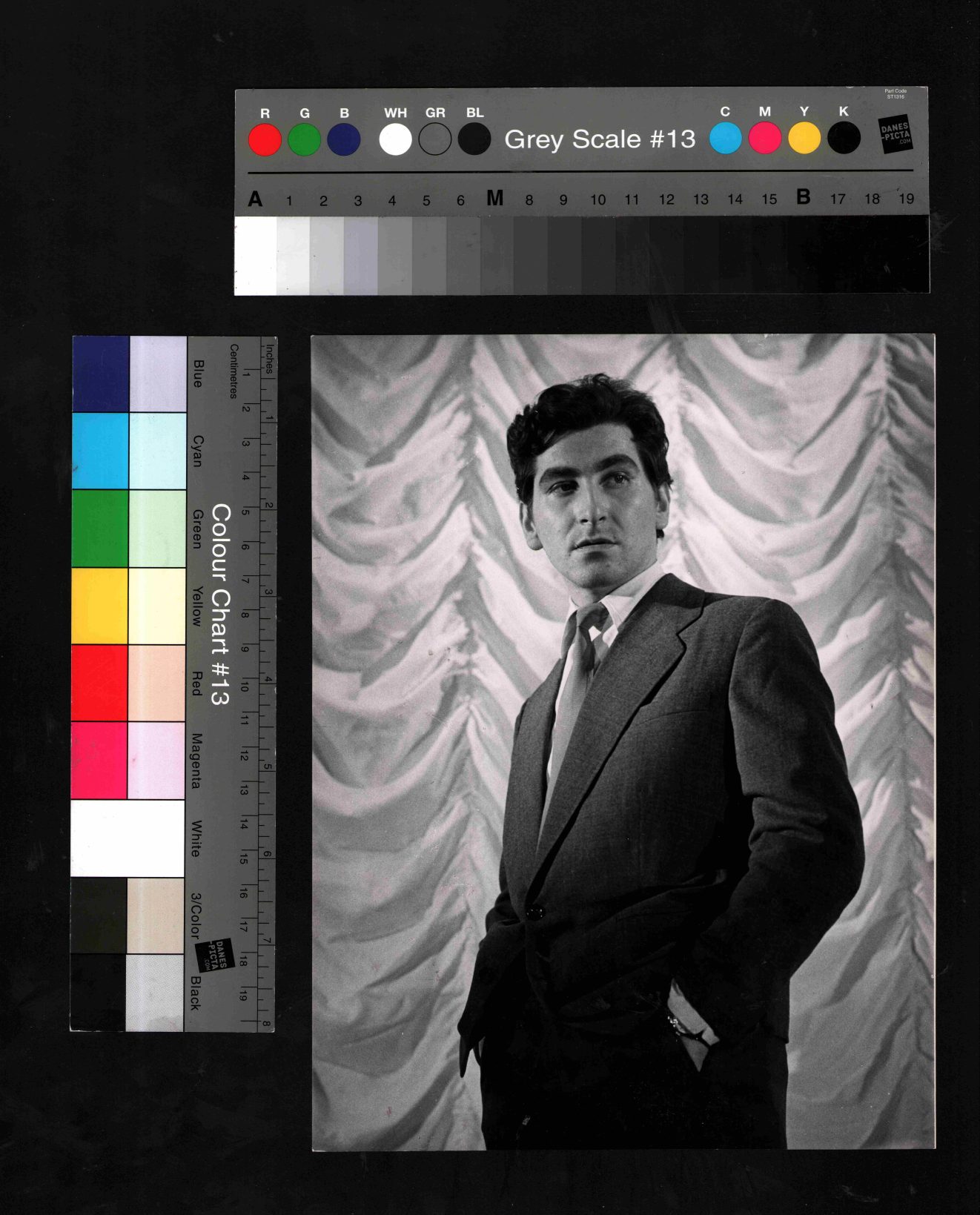Screen dimensions: 980x1215
Task: Select the grey outlined circle labeled GR
Action: click(435, 139)
